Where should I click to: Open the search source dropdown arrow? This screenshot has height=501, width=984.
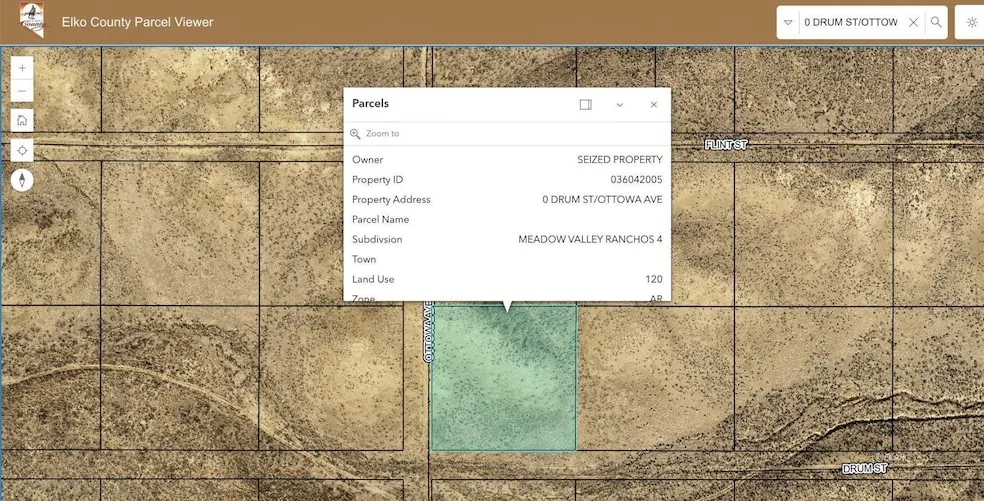(788, 22)
